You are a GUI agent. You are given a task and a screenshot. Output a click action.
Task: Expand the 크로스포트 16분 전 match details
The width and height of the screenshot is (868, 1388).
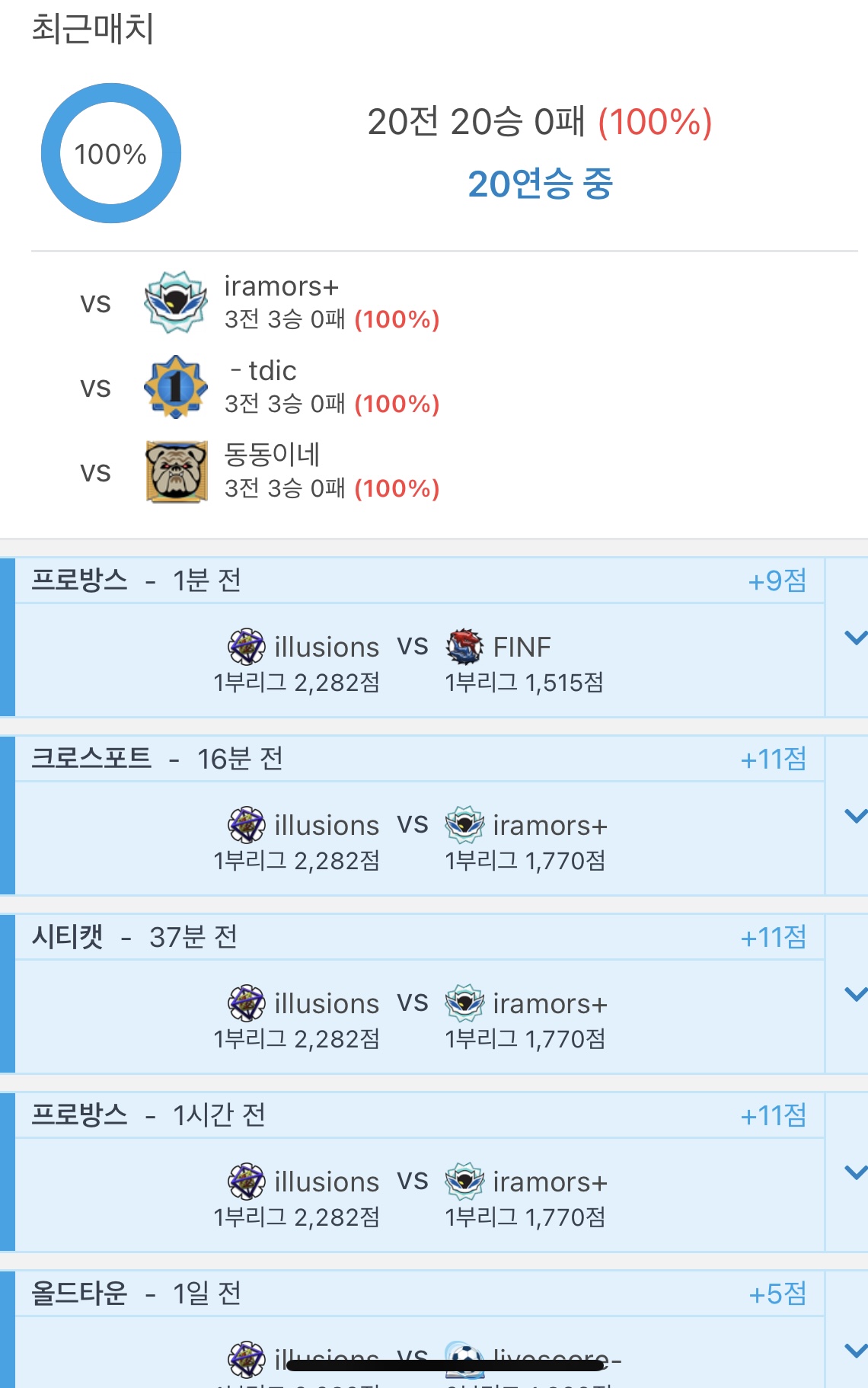pyautogui.click(x=855, y=816)
